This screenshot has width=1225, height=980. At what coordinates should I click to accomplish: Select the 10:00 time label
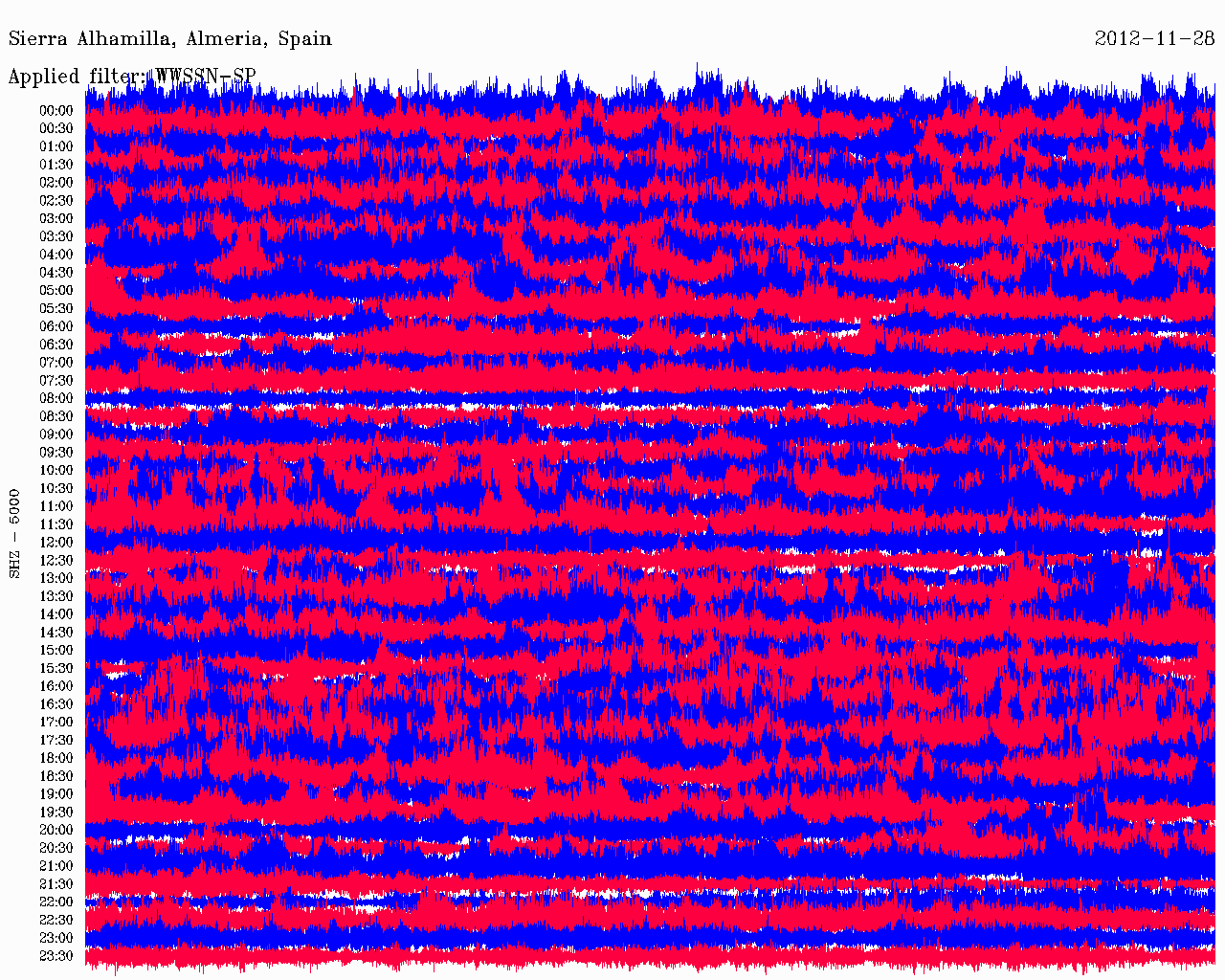(56, 471)
